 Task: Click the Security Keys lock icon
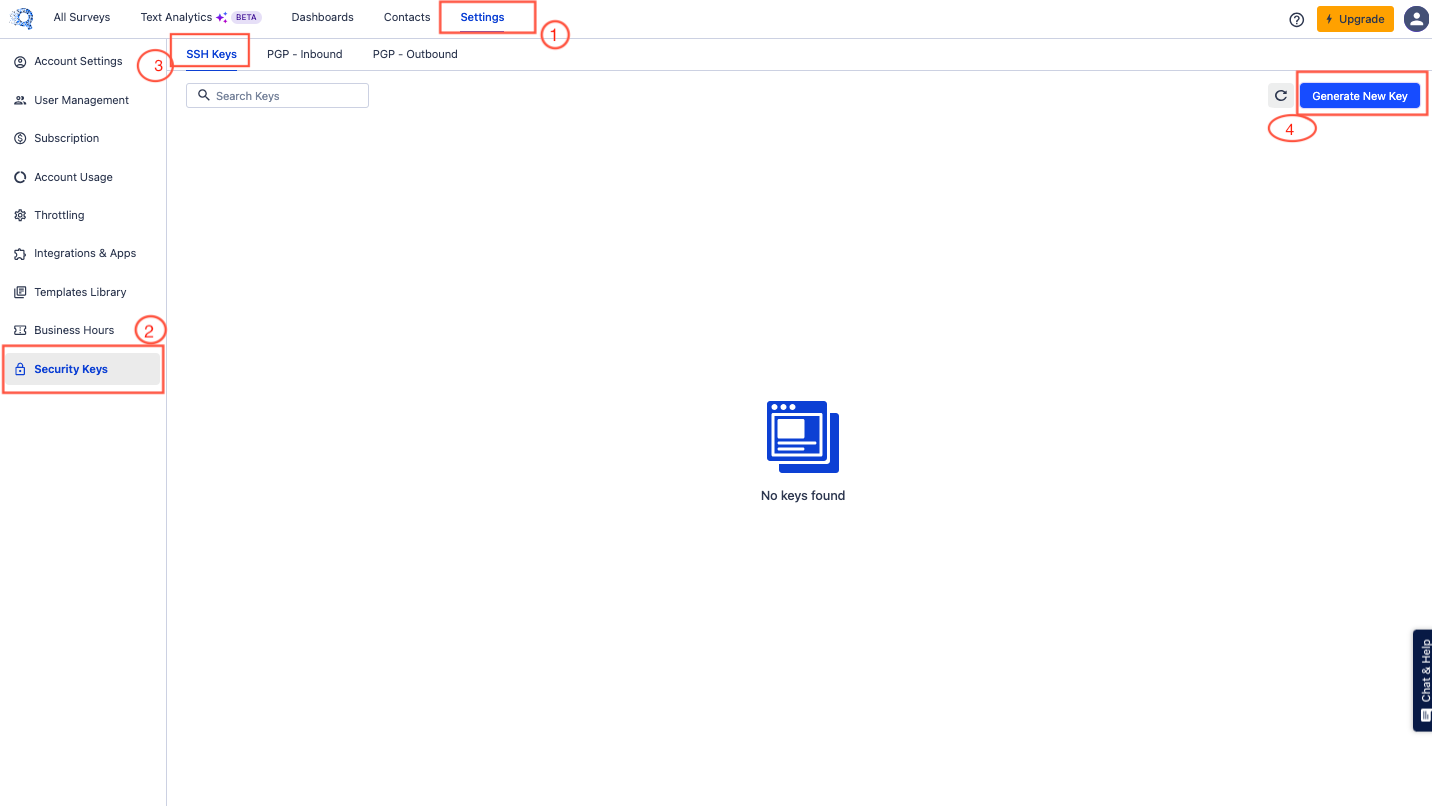coord(20,369)
